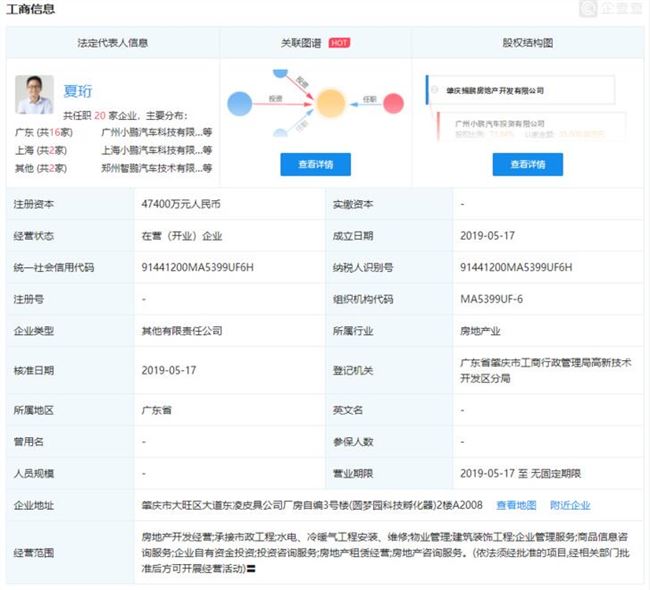Select 广州小鹏汽车投资有限公司 in equity chart

tap(500, 124)
